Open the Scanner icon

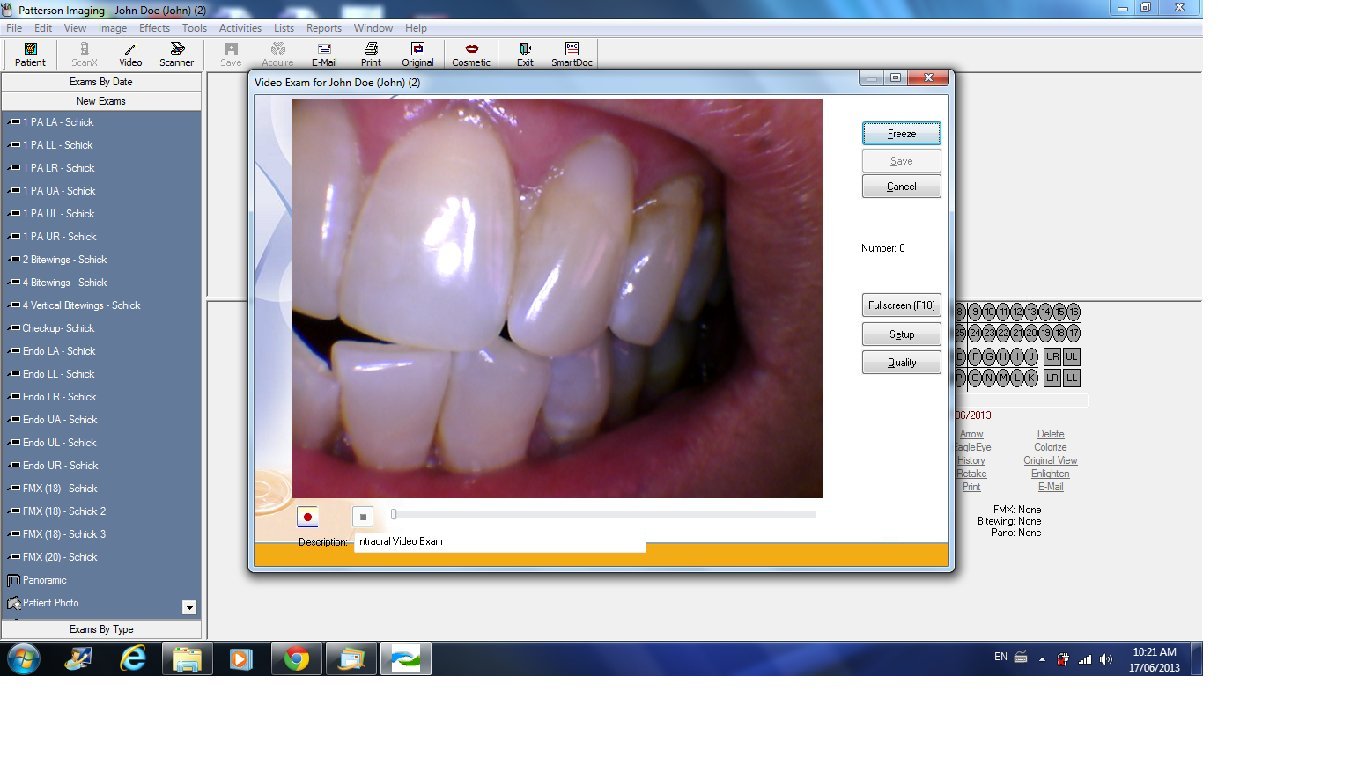(176, 54)
